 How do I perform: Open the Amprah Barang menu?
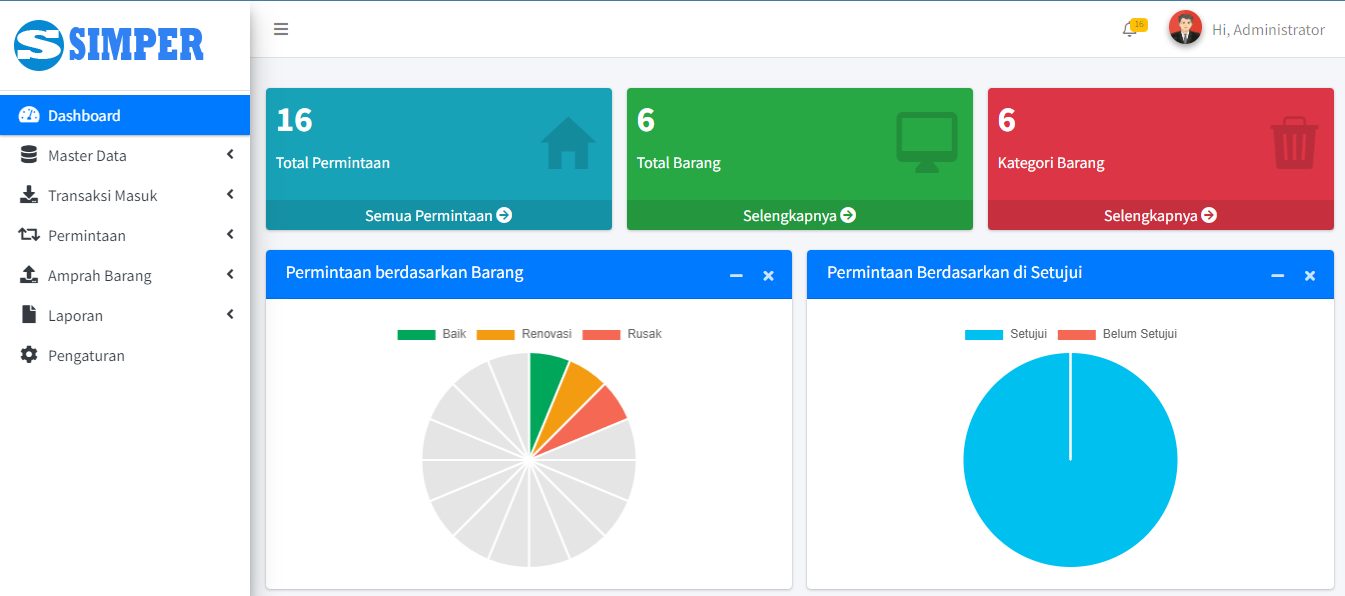pyautogui.click(x=125, y=275)
